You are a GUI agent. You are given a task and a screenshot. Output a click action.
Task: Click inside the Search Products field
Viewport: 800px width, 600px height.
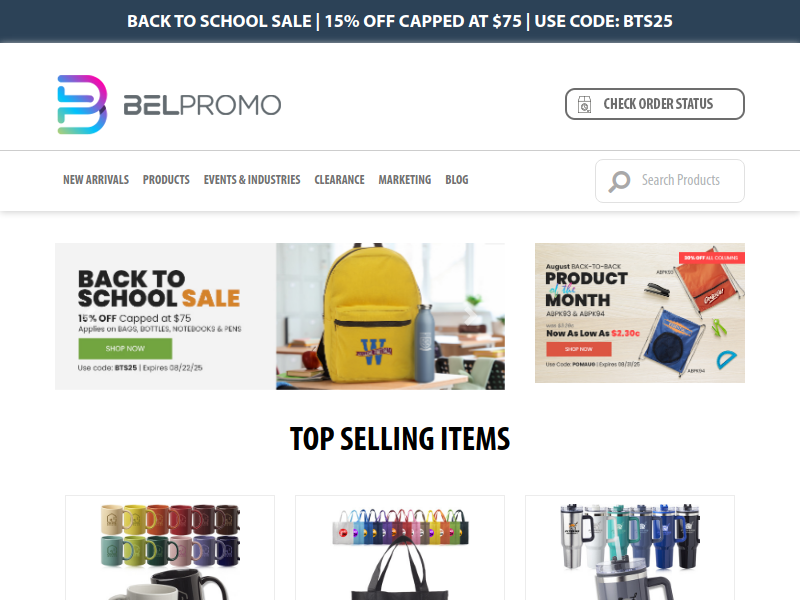[670, 181]
